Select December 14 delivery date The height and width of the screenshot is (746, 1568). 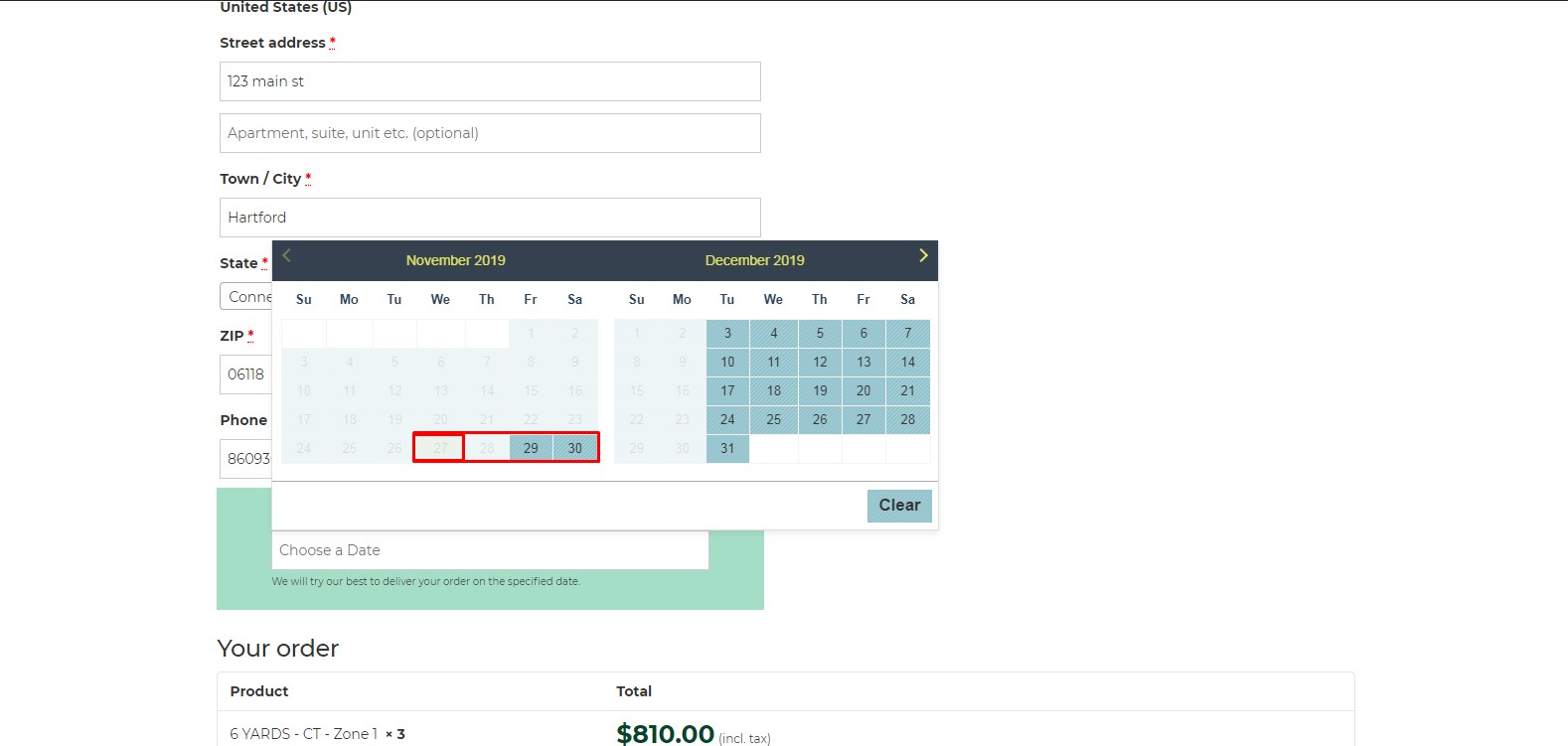tap(907, 363)
